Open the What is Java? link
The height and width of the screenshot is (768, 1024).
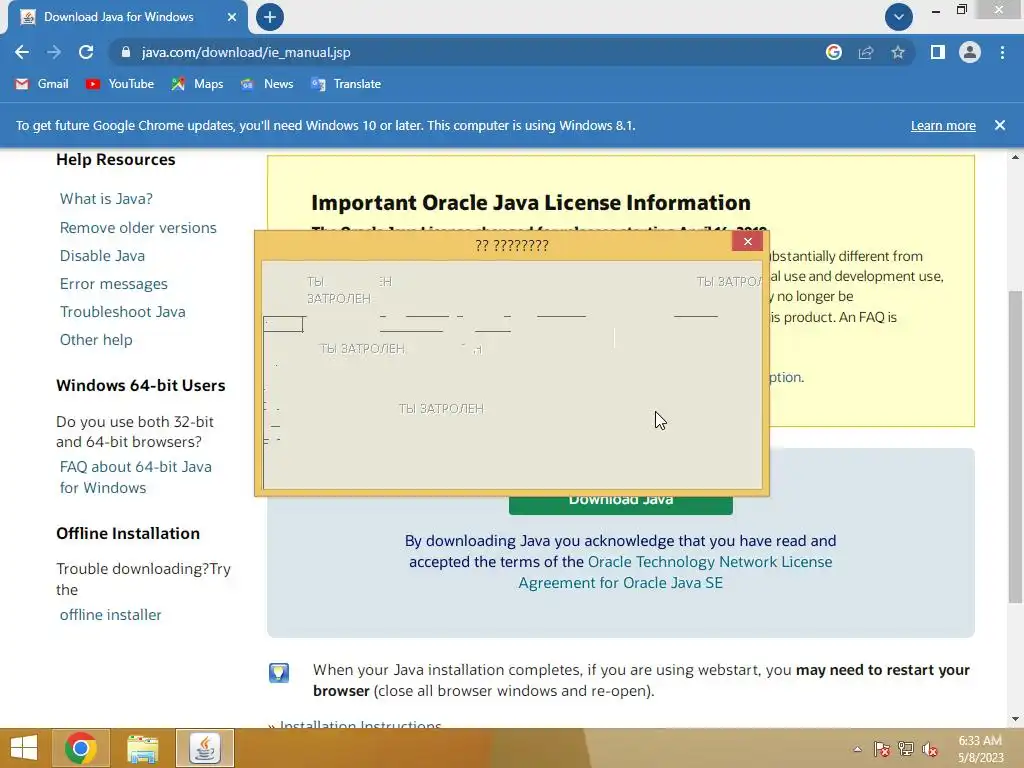[106, 199]
